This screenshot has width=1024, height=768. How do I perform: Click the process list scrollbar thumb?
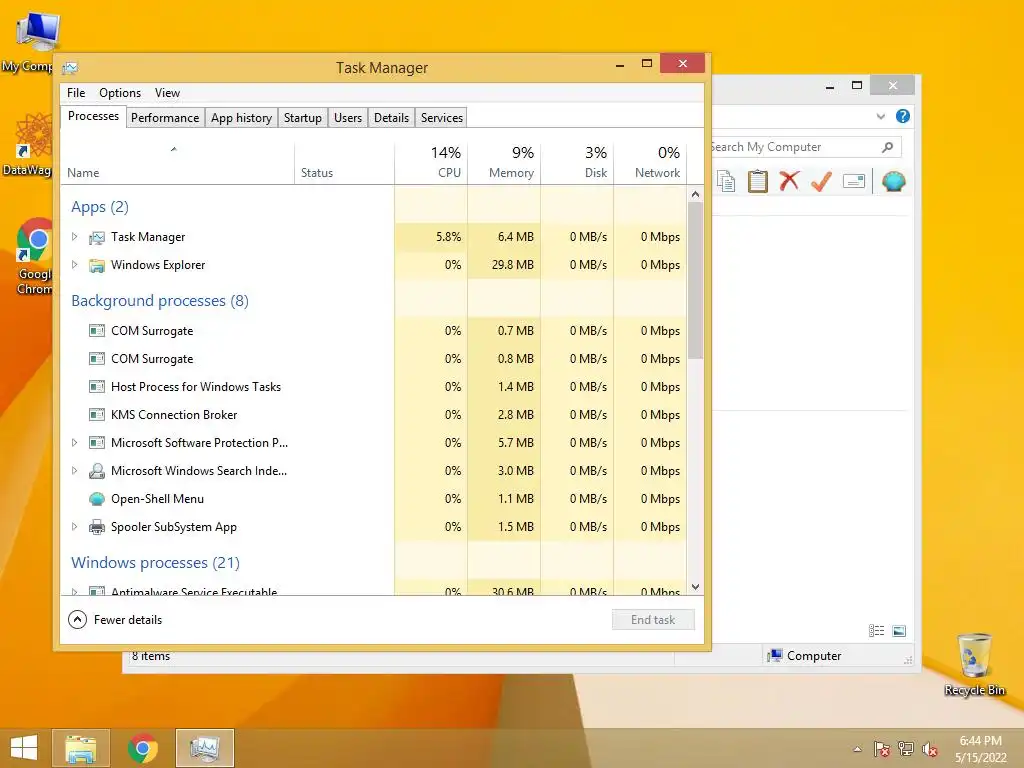pyautogui.click(x=696, y=280)
